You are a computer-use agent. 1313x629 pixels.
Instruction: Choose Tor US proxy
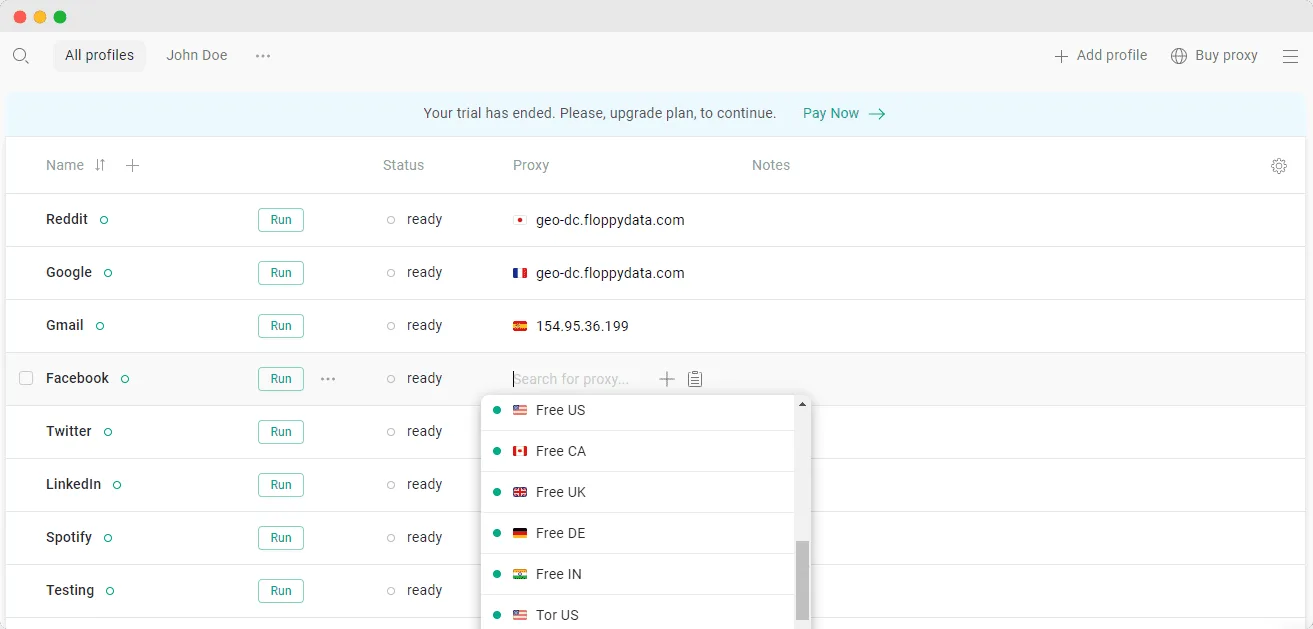point(638,613)
